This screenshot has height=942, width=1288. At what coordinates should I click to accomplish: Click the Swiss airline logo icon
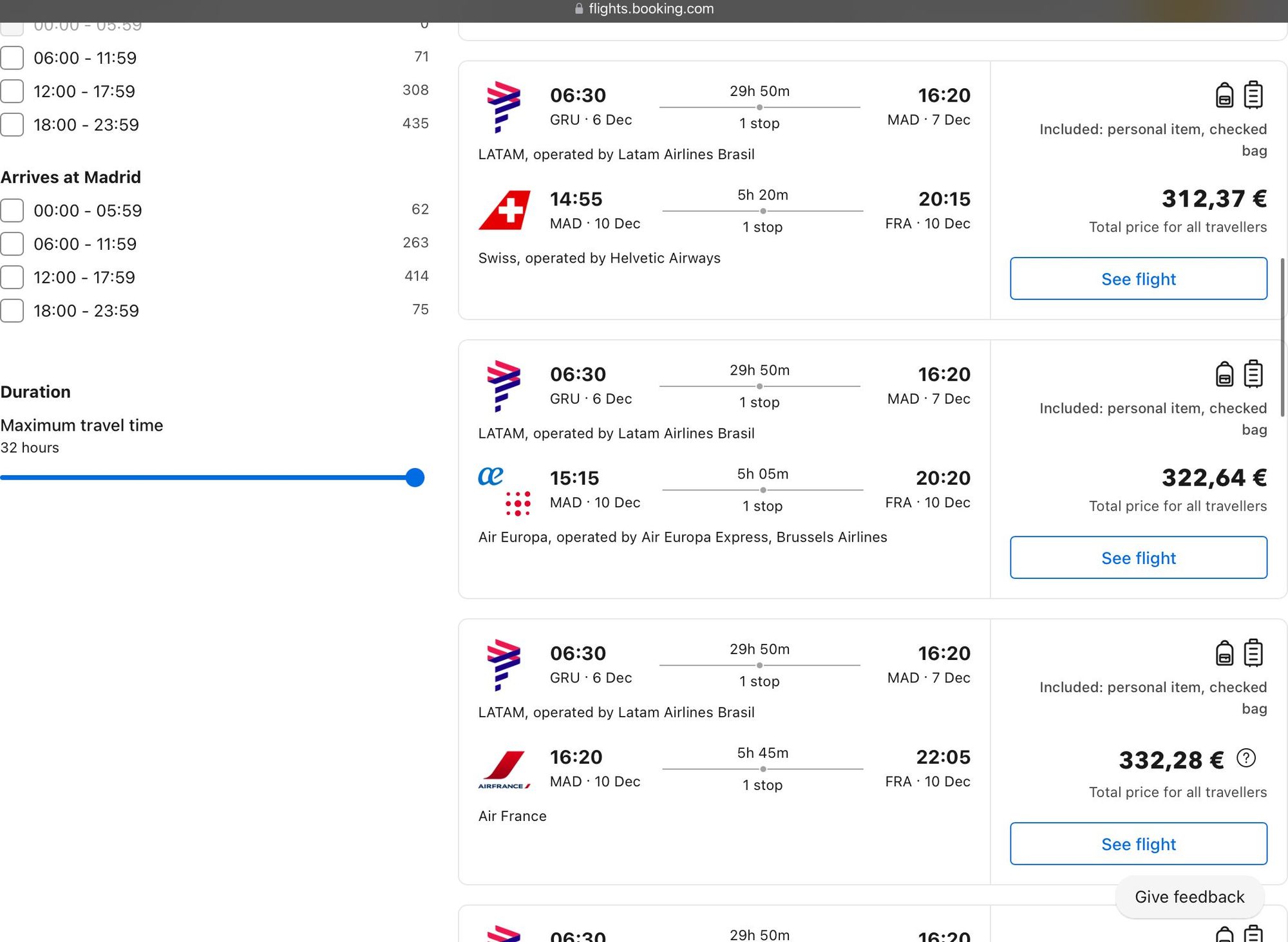pyautogui.click(x=504, y=210)
